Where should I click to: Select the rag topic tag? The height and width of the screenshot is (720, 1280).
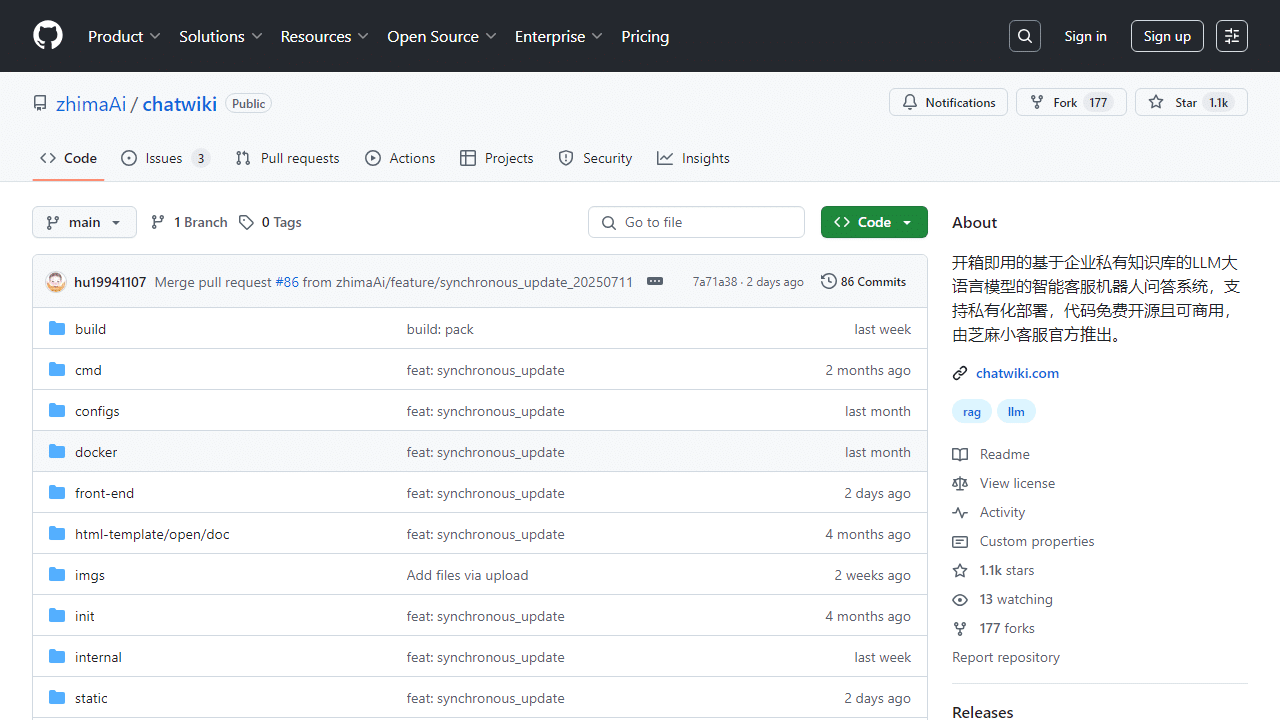(972, 411)
